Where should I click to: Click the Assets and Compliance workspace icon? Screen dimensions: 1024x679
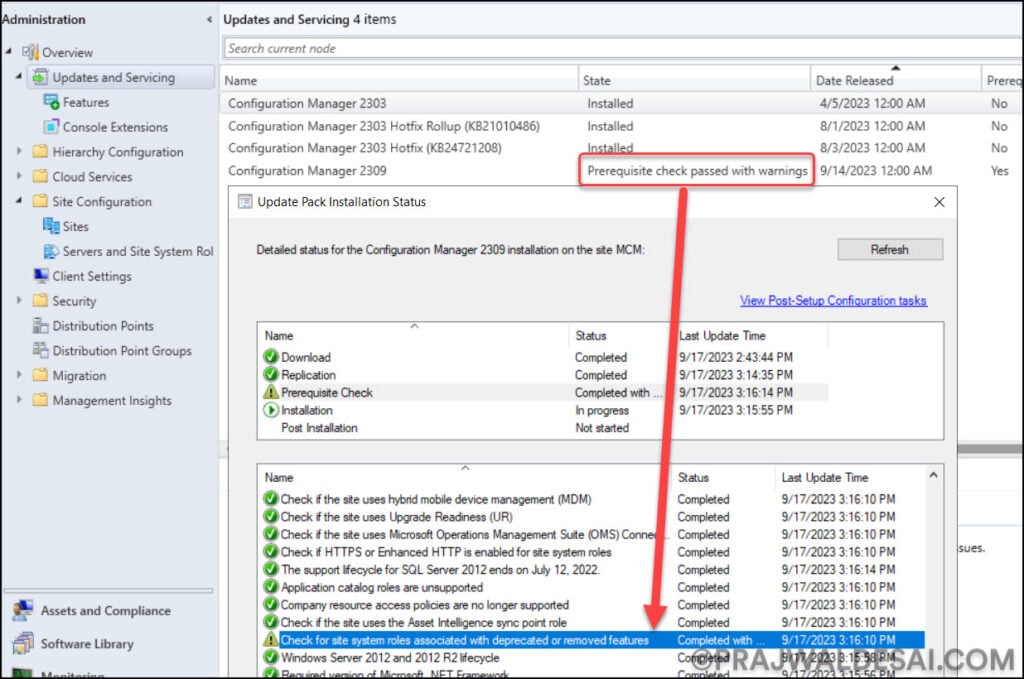23,610
